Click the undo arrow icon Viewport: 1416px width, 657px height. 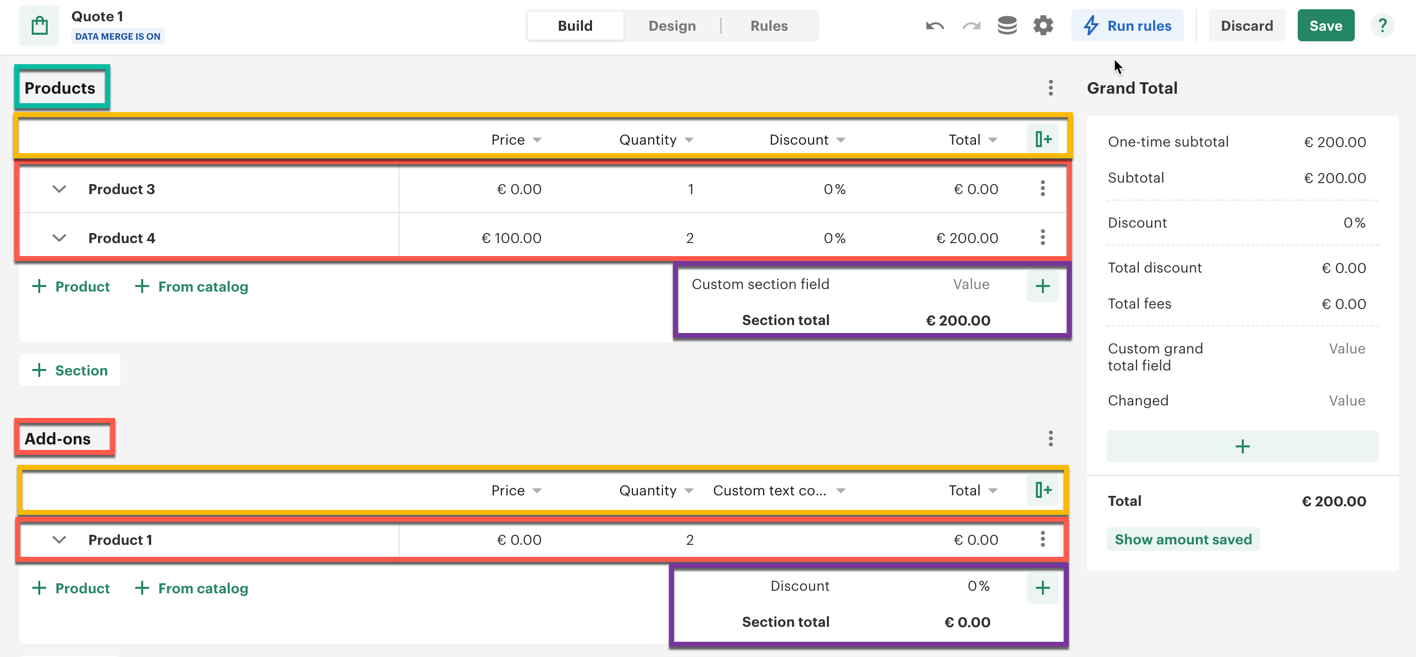(x=935, y=26)
